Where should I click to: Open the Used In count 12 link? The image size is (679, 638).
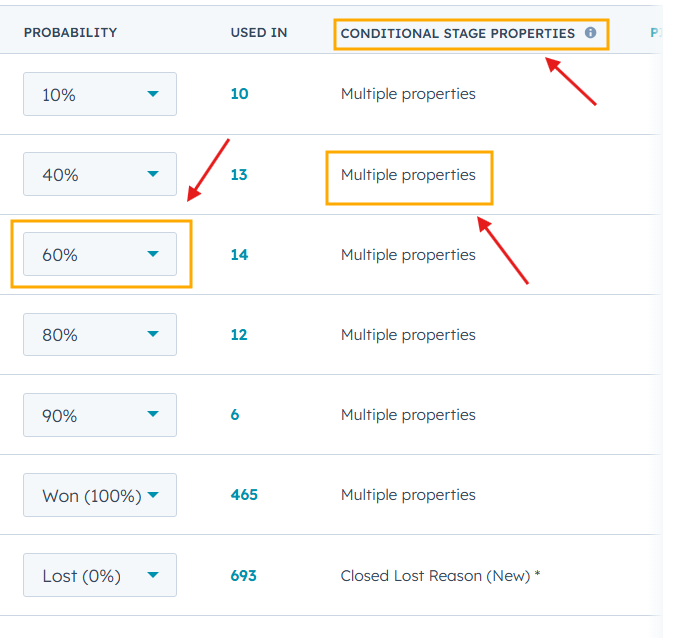pos(239,335)
